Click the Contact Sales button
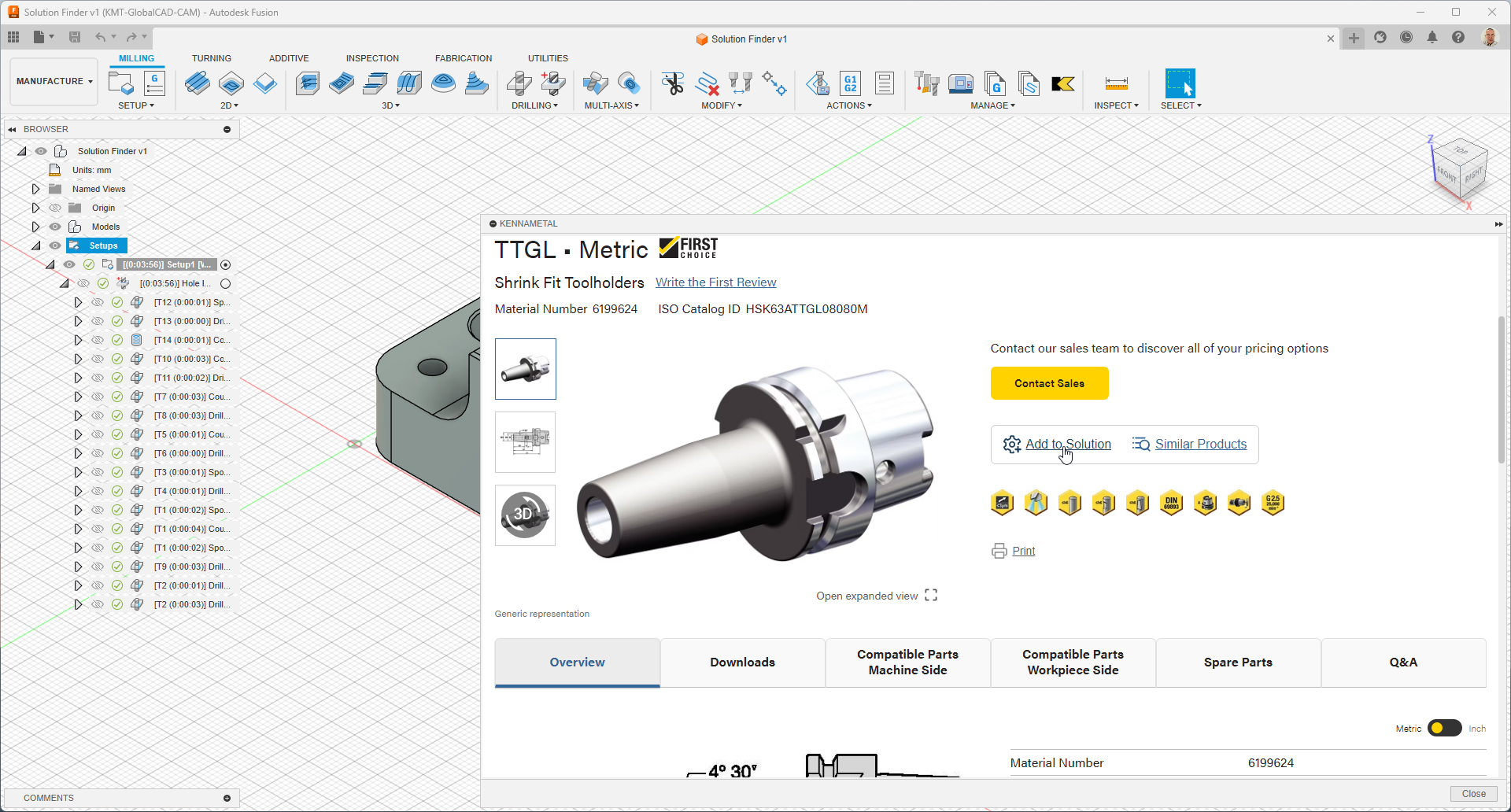1511x812 pixels. 1049,383
